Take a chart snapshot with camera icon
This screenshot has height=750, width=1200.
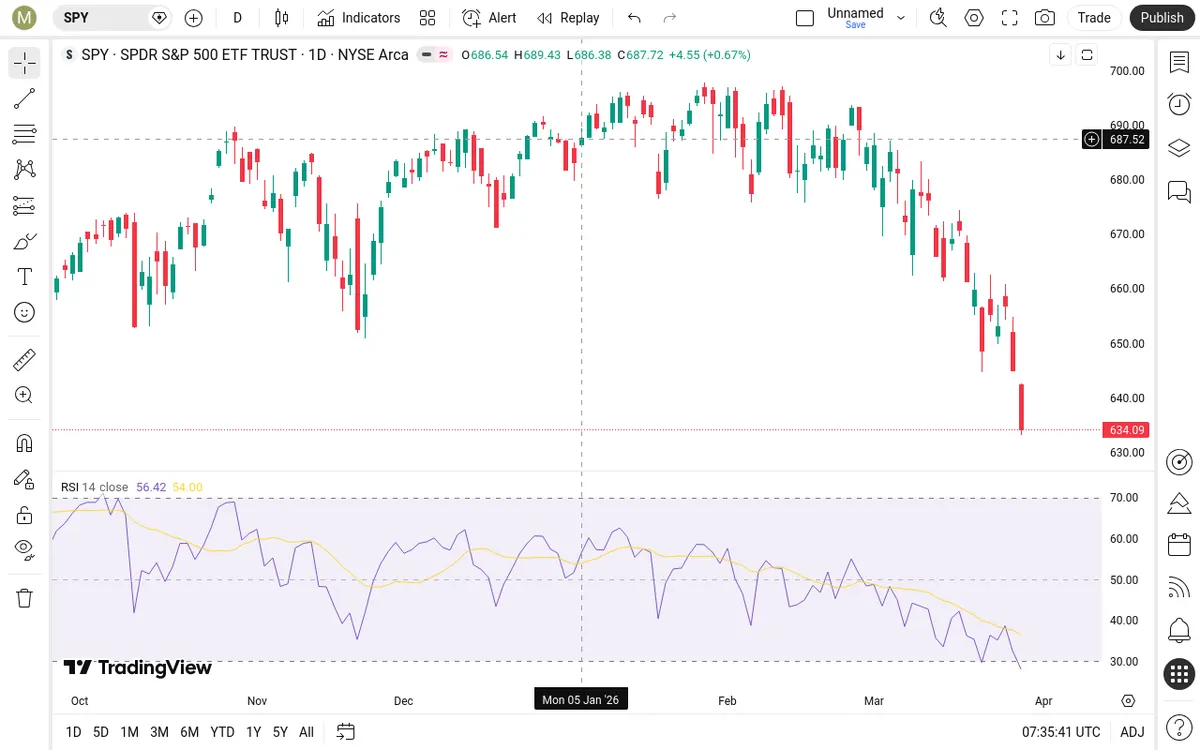pyautogui.click(x=1044, y=18)
